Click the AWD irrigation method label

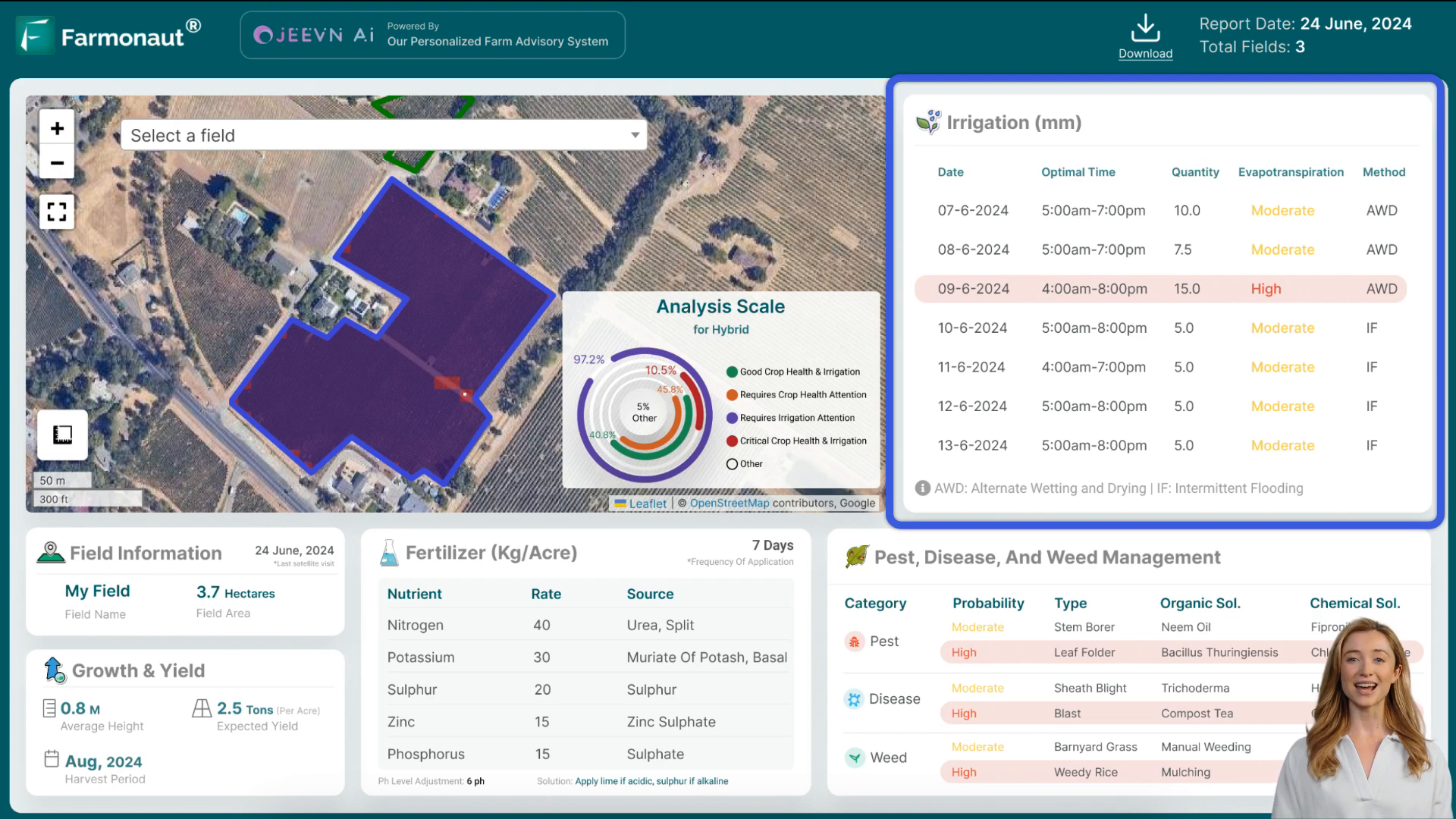(x=1383, y=210)
